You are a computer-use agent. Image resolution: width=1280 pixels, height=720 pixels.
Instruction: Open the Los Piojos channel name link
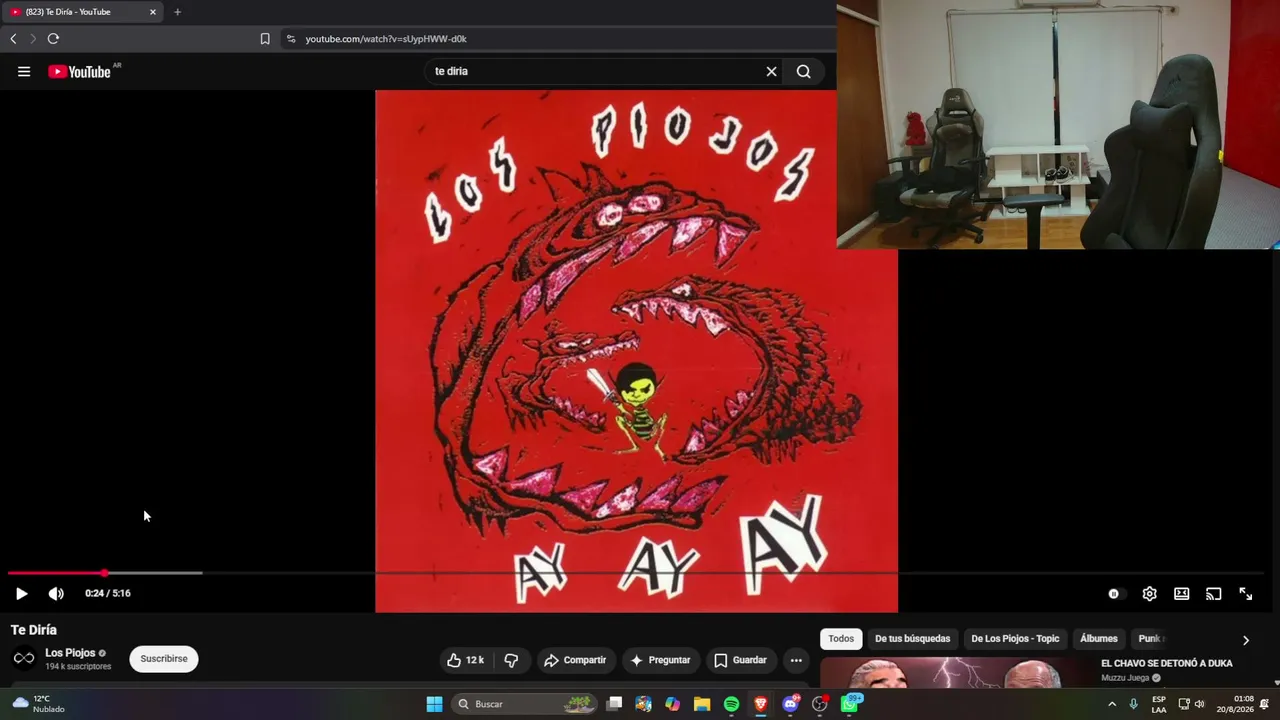(x=70, y=653)
